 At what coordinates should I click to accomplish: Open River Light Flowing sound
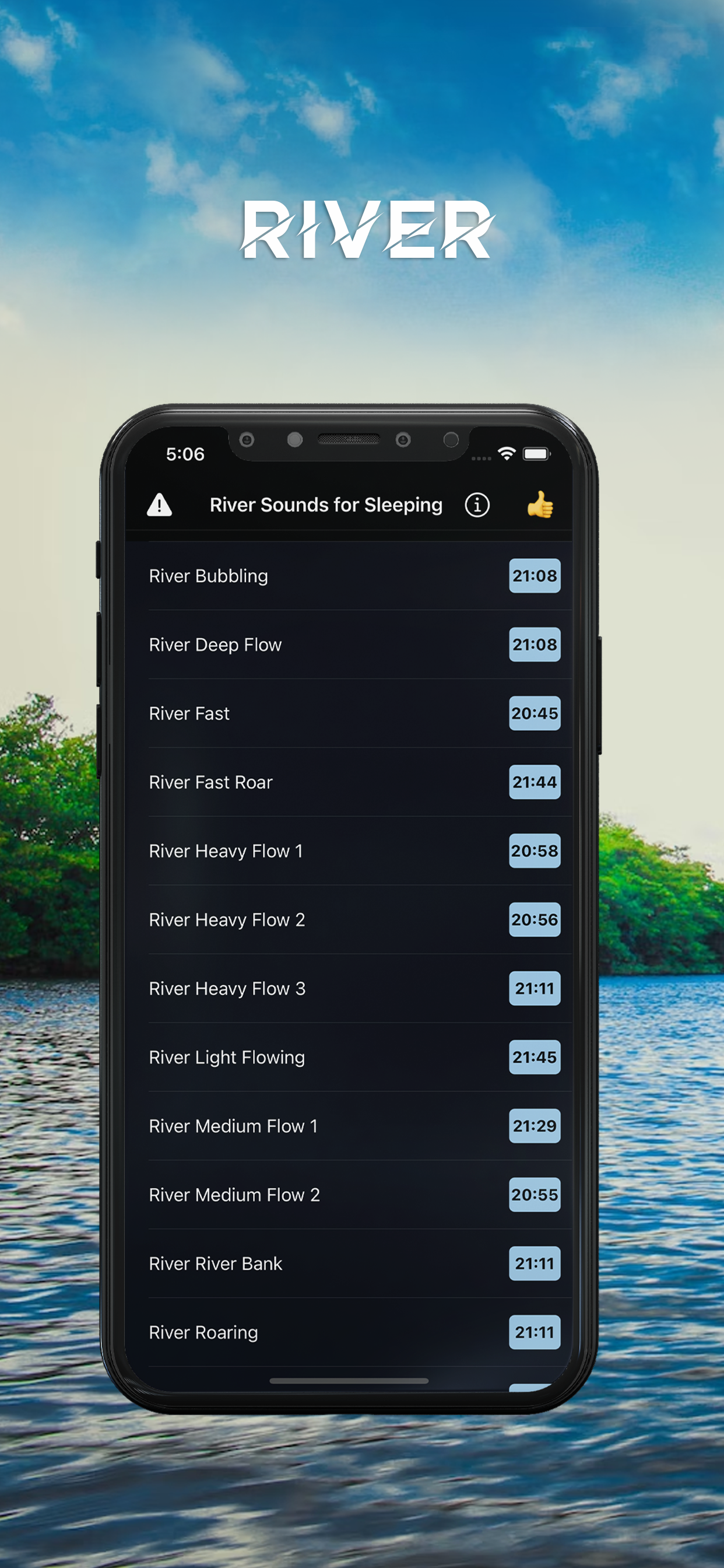[348, 1058]
